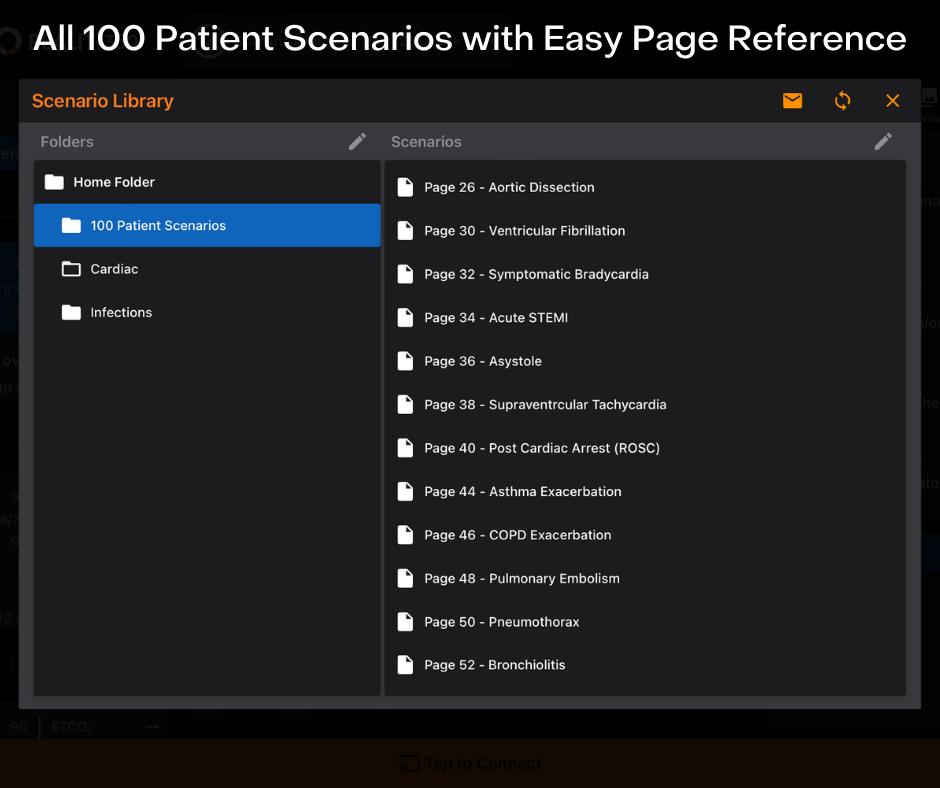Open the mail/share icon in Scenario Library header
Screen dimensions: 940x788
pyautogui.click(x=792, y=100)
